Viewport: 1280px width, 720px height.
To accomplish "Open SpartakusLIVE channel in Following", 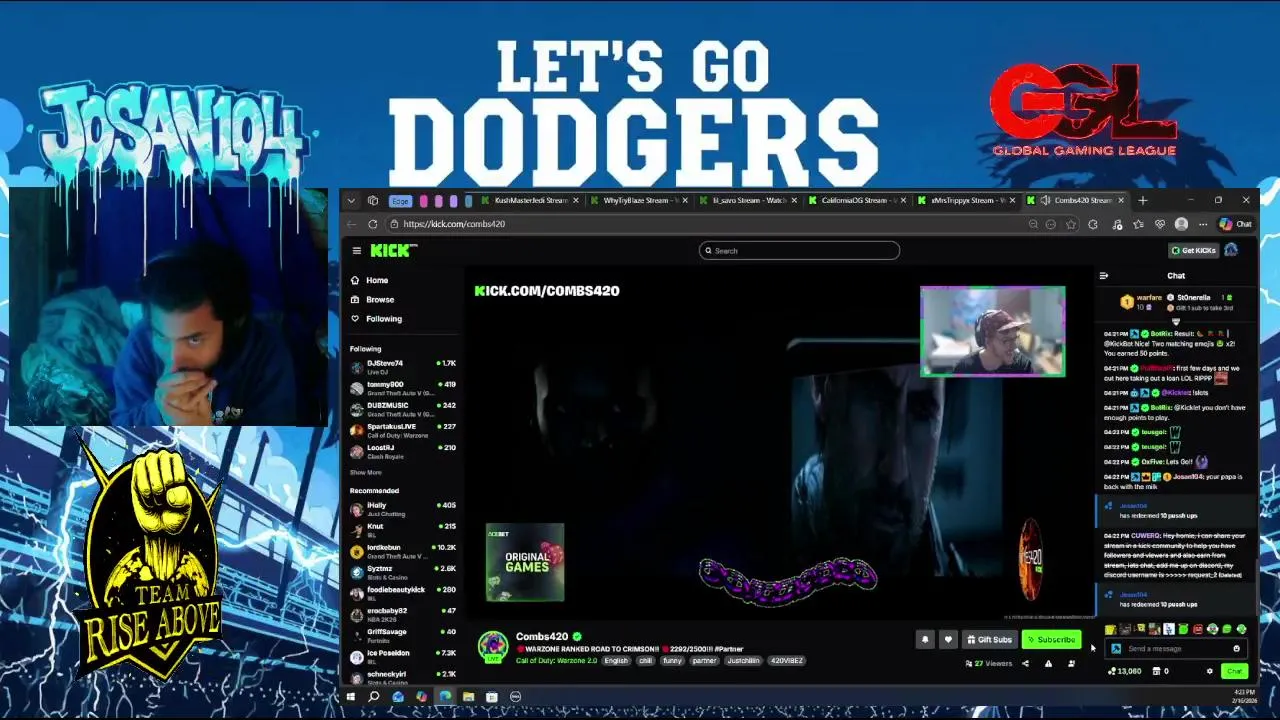I will click(x=403, y=430).
